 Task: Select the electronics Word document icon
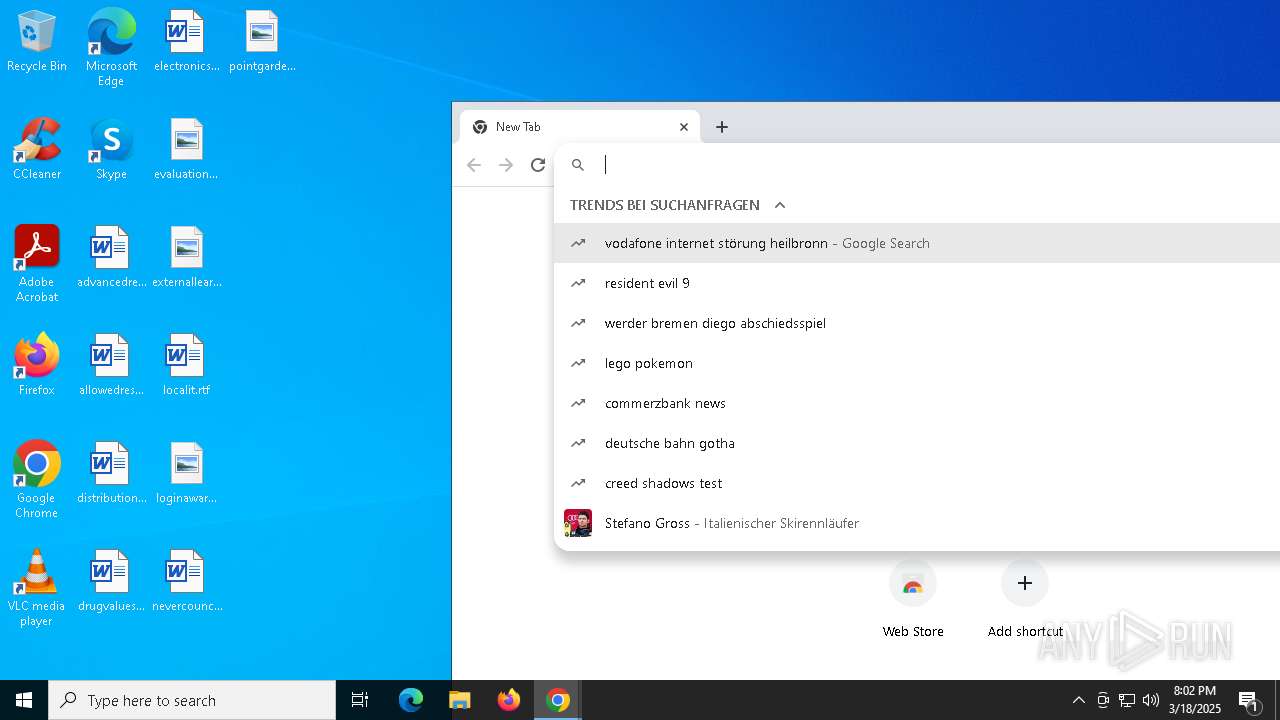(186, 41)
